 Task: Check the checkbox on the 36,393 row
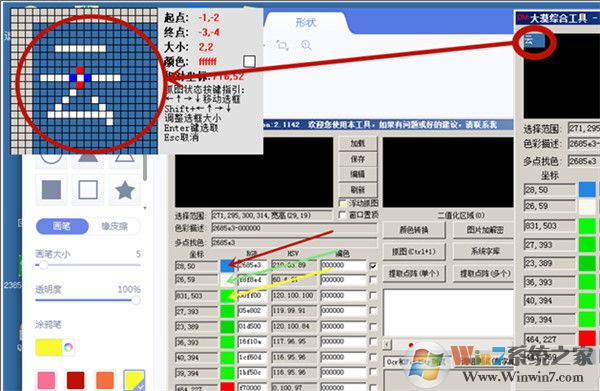[x=373, y=342]
